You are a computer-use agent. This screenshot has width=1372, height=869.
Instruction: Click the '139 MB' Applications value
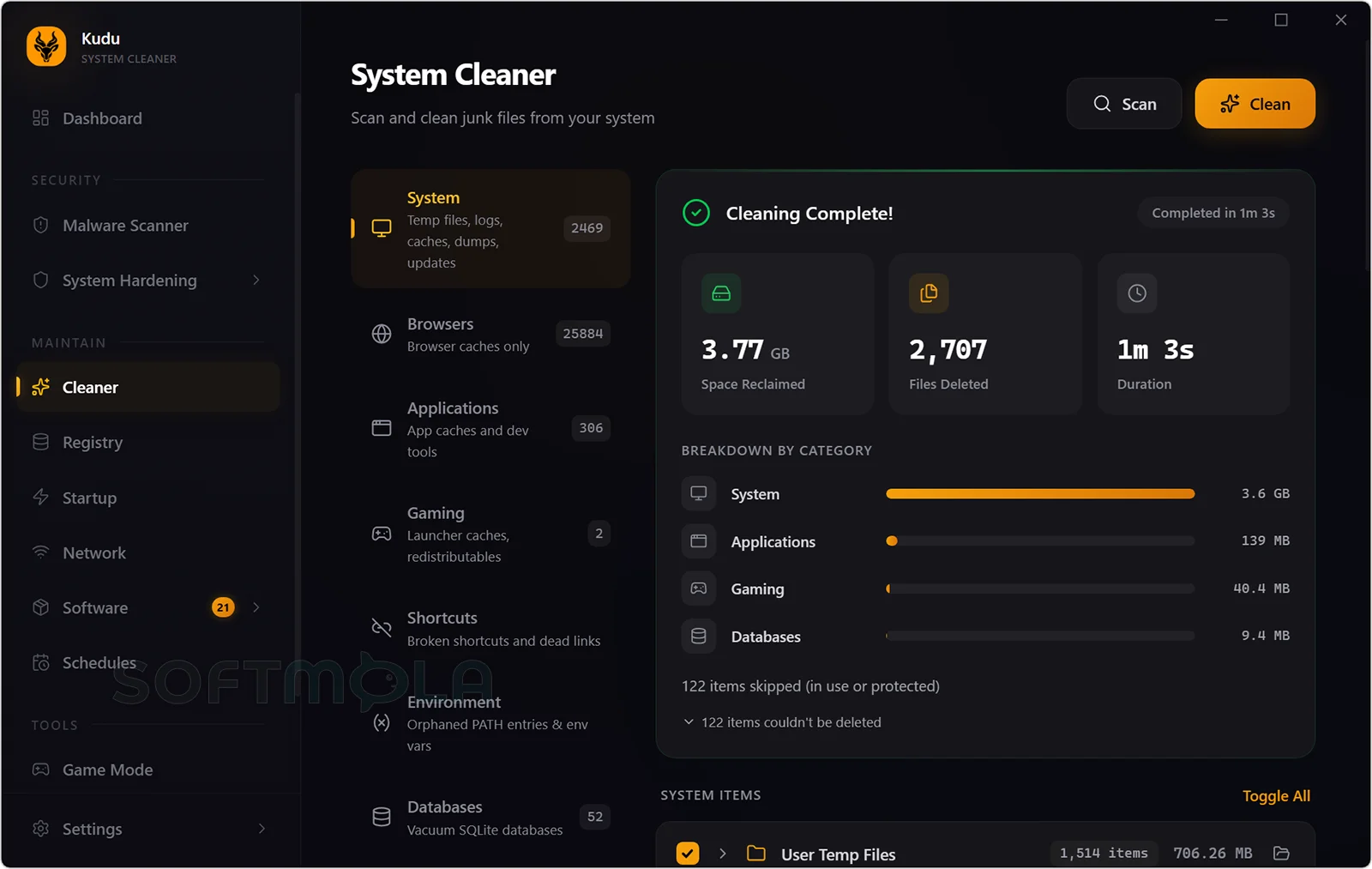1266,540
